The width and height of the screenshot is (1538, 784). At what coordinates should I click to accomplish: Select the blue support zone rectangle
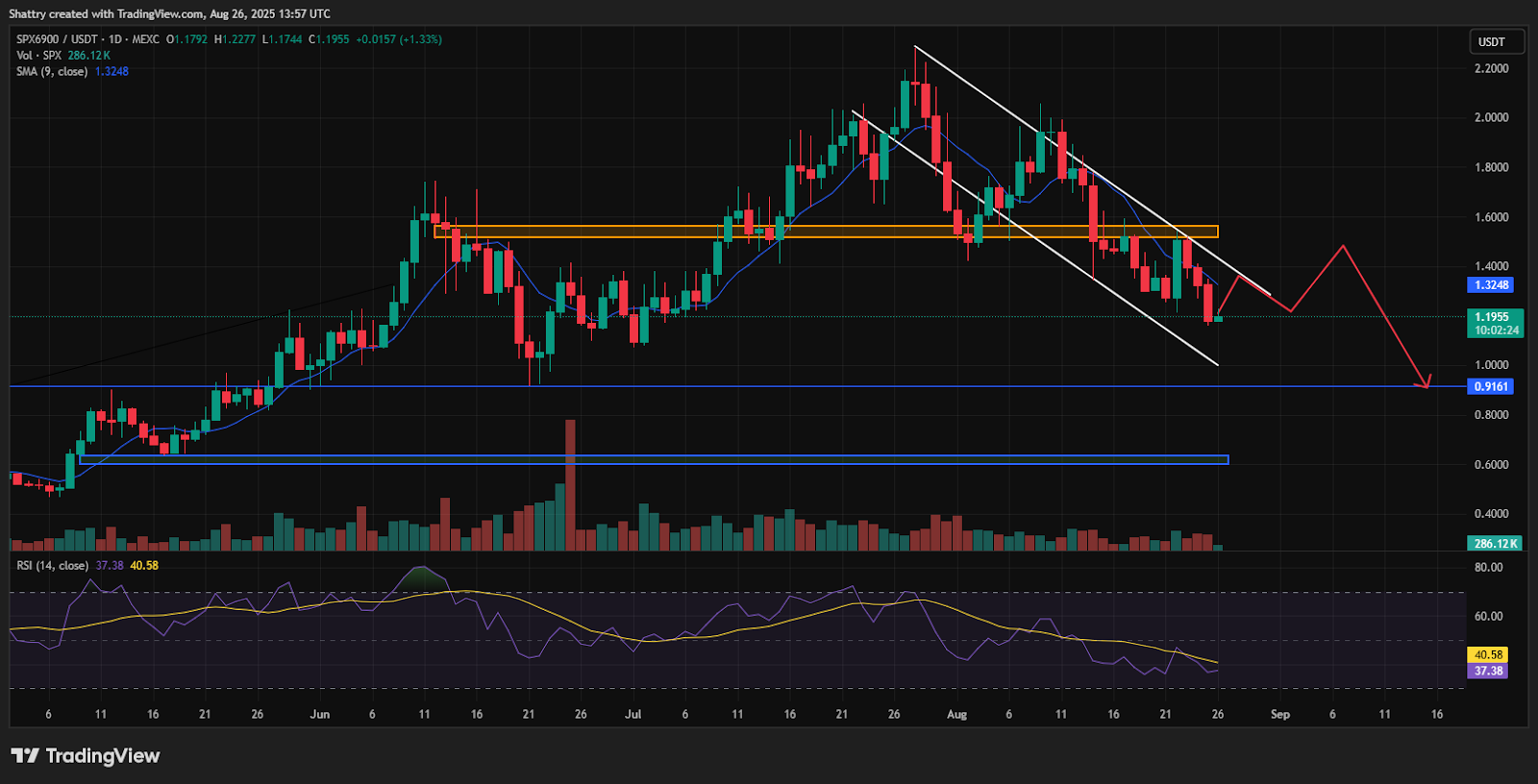pyautogui.click(x=654, y=460)
